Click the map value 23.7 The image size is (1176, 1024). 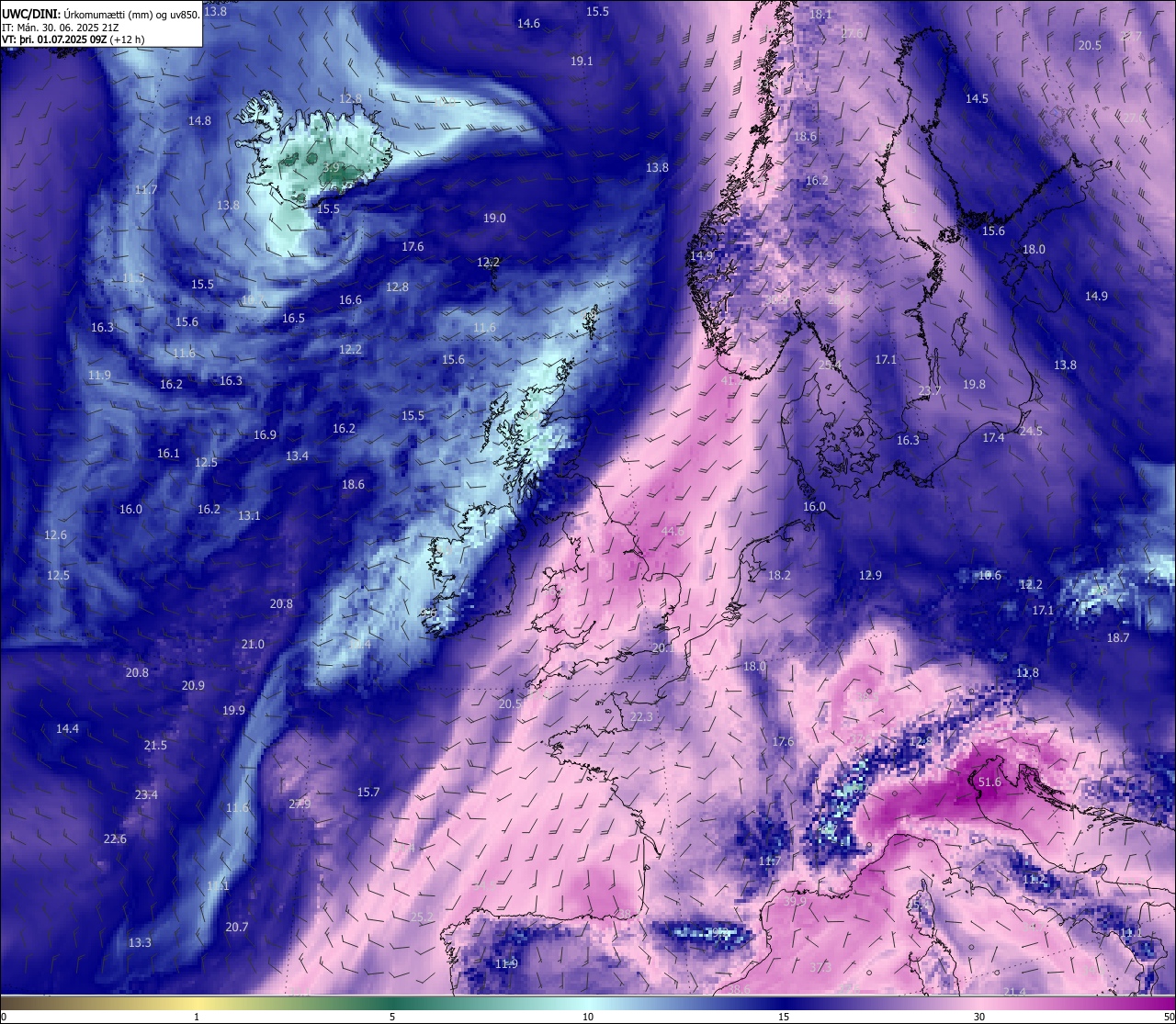pyautogui.click(x=930, y=391)
